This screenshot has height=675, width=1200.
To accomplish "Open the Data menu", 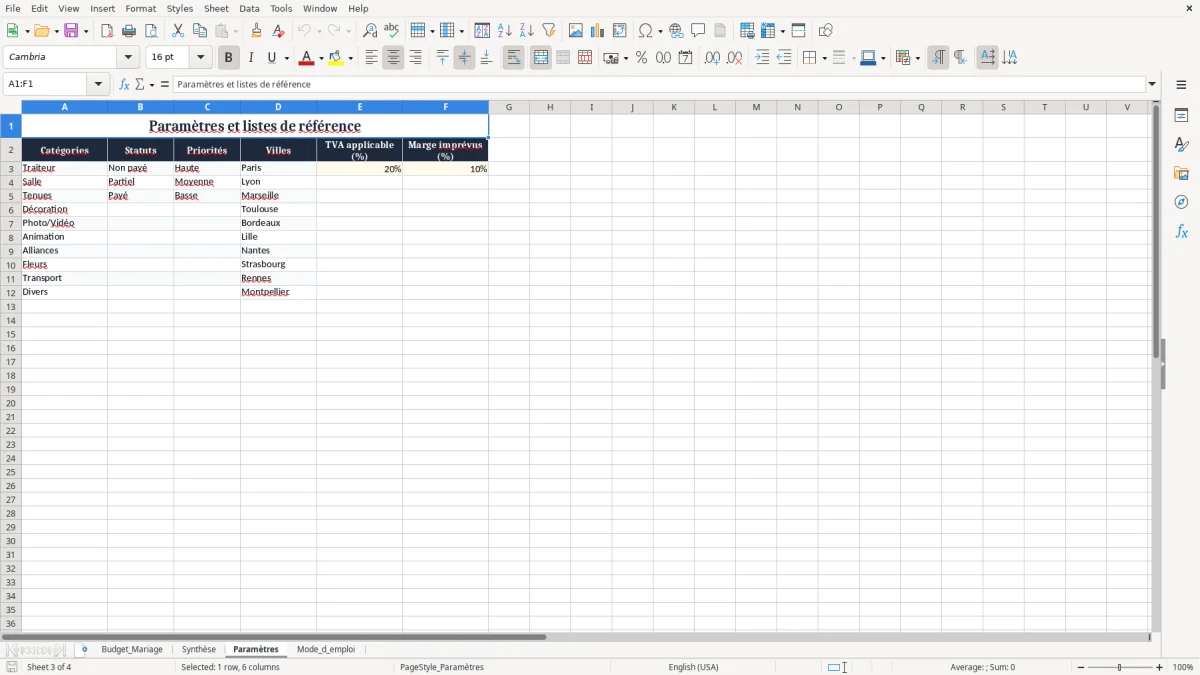I will click(249, 8).
